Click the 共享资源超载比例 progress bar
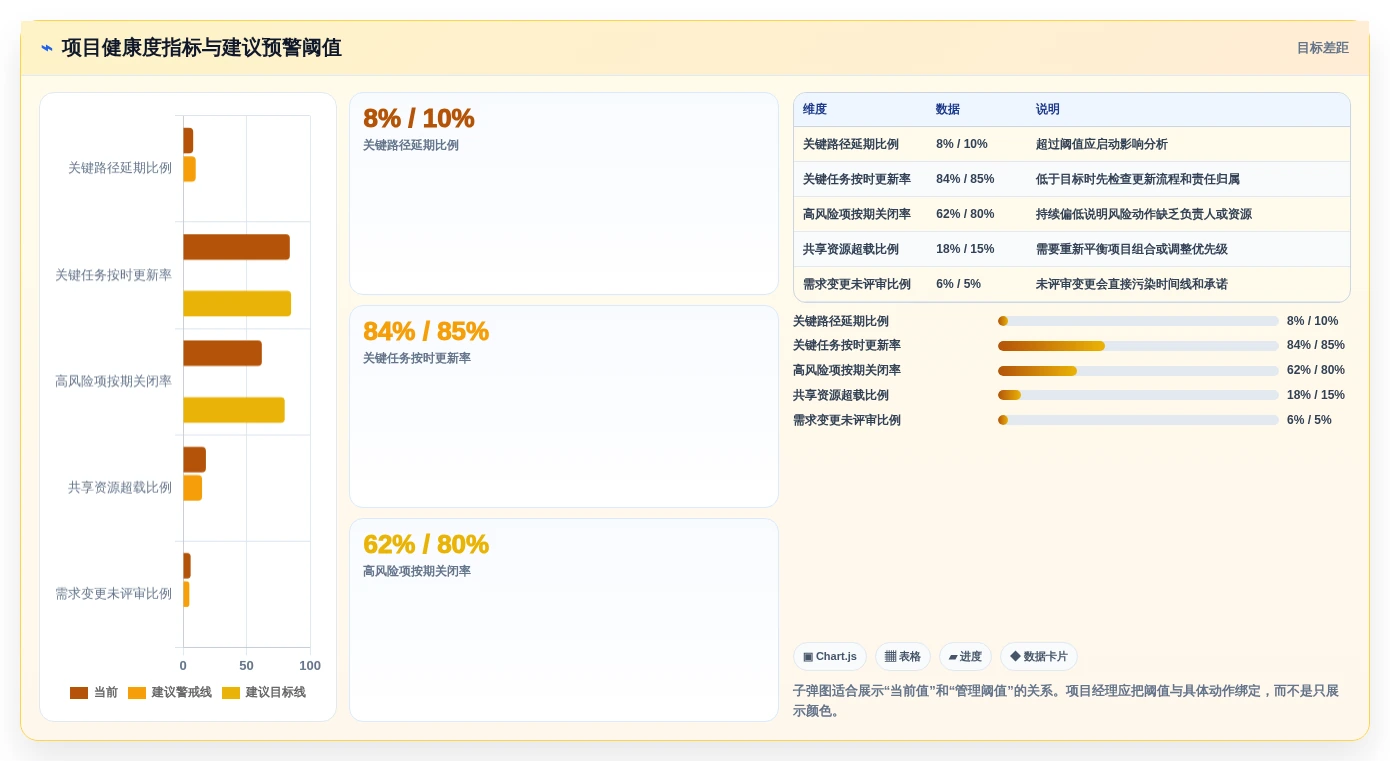The width and height of the screenshot is (1390, 761). click(x=1138, y=395)
